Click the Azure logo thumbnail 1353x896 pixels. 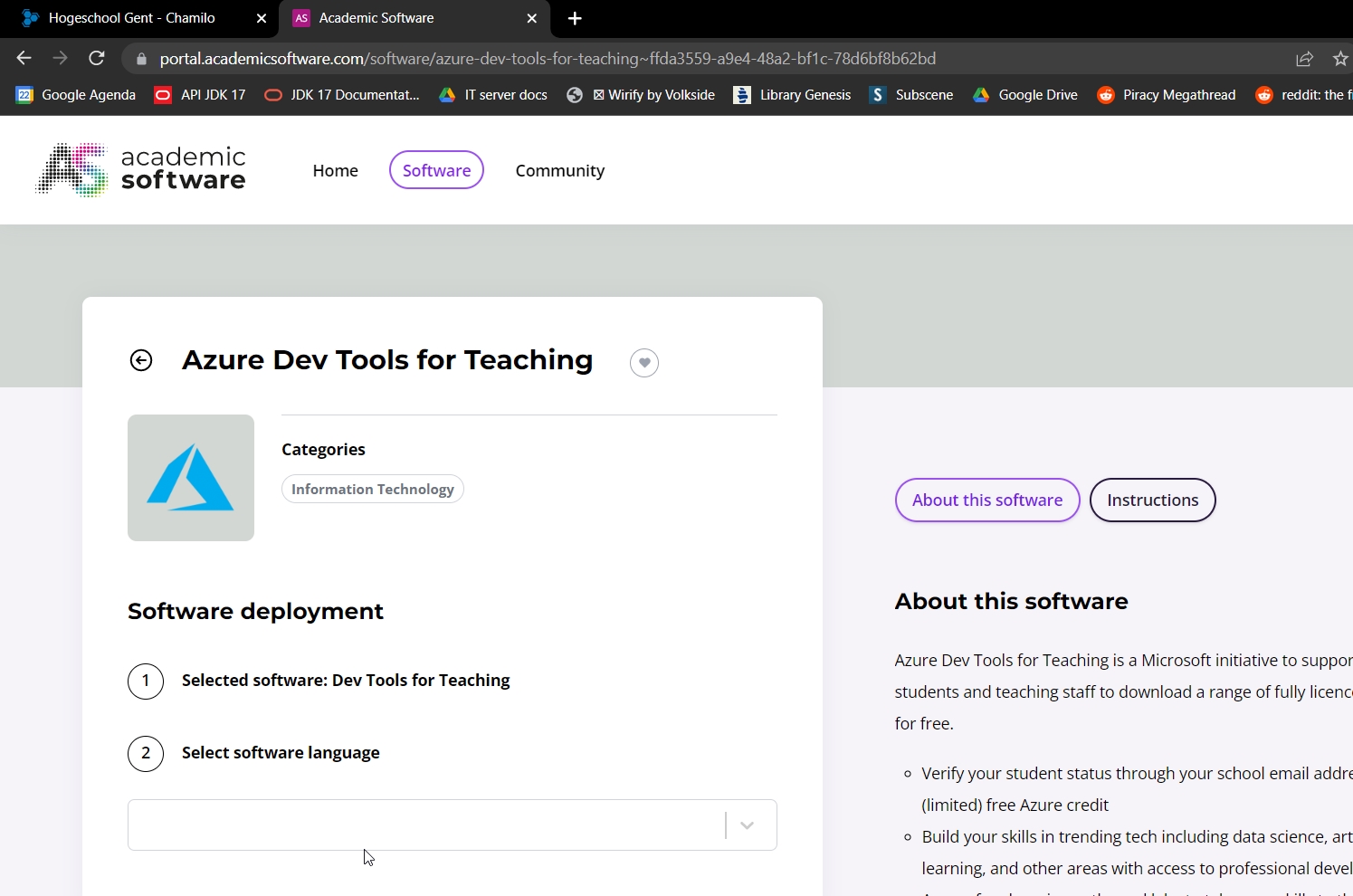coord(191,478)
